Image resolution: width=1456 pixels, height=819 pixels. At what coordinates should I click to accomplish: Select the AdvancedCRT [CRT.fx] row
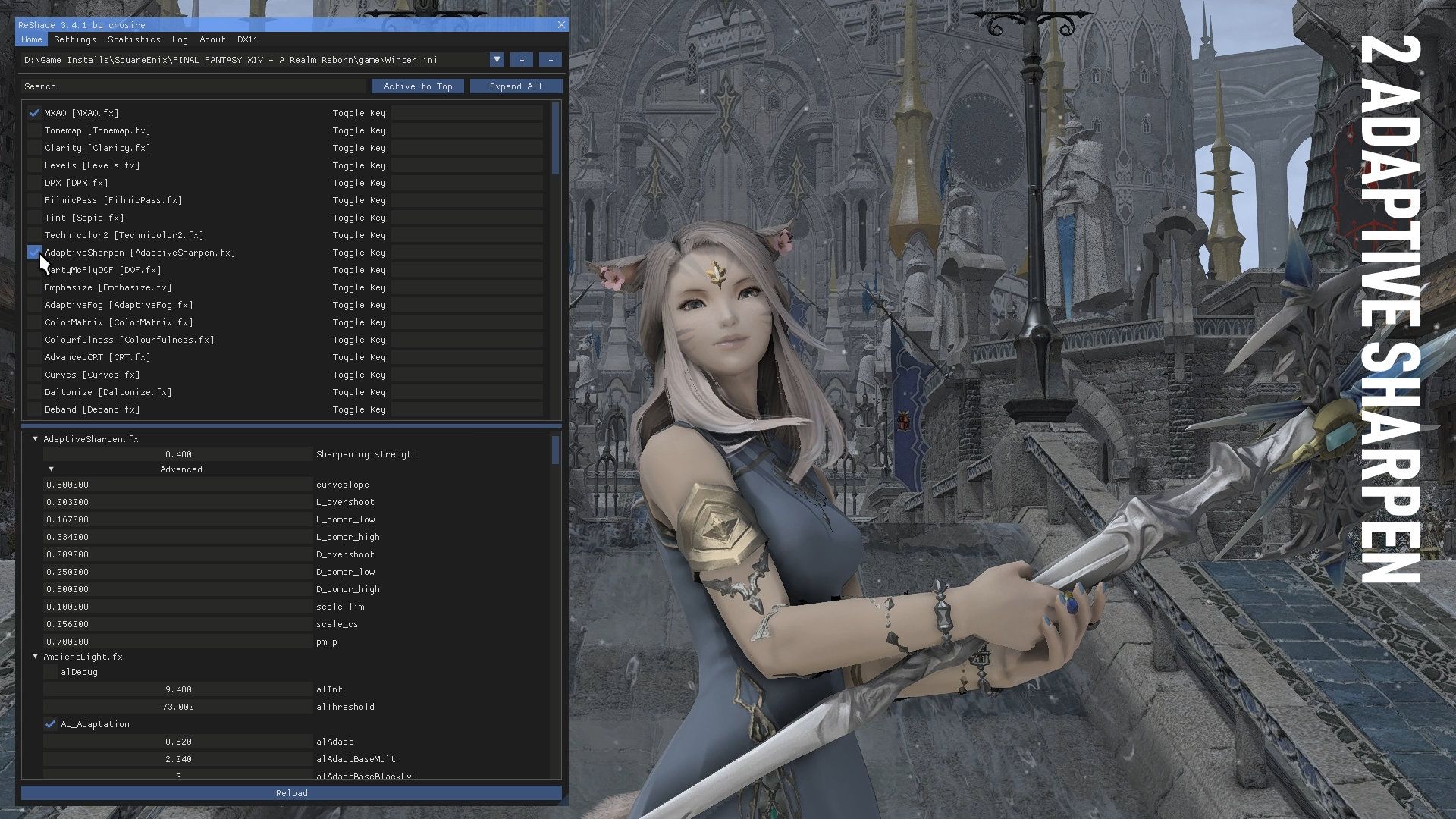(97, 357)
